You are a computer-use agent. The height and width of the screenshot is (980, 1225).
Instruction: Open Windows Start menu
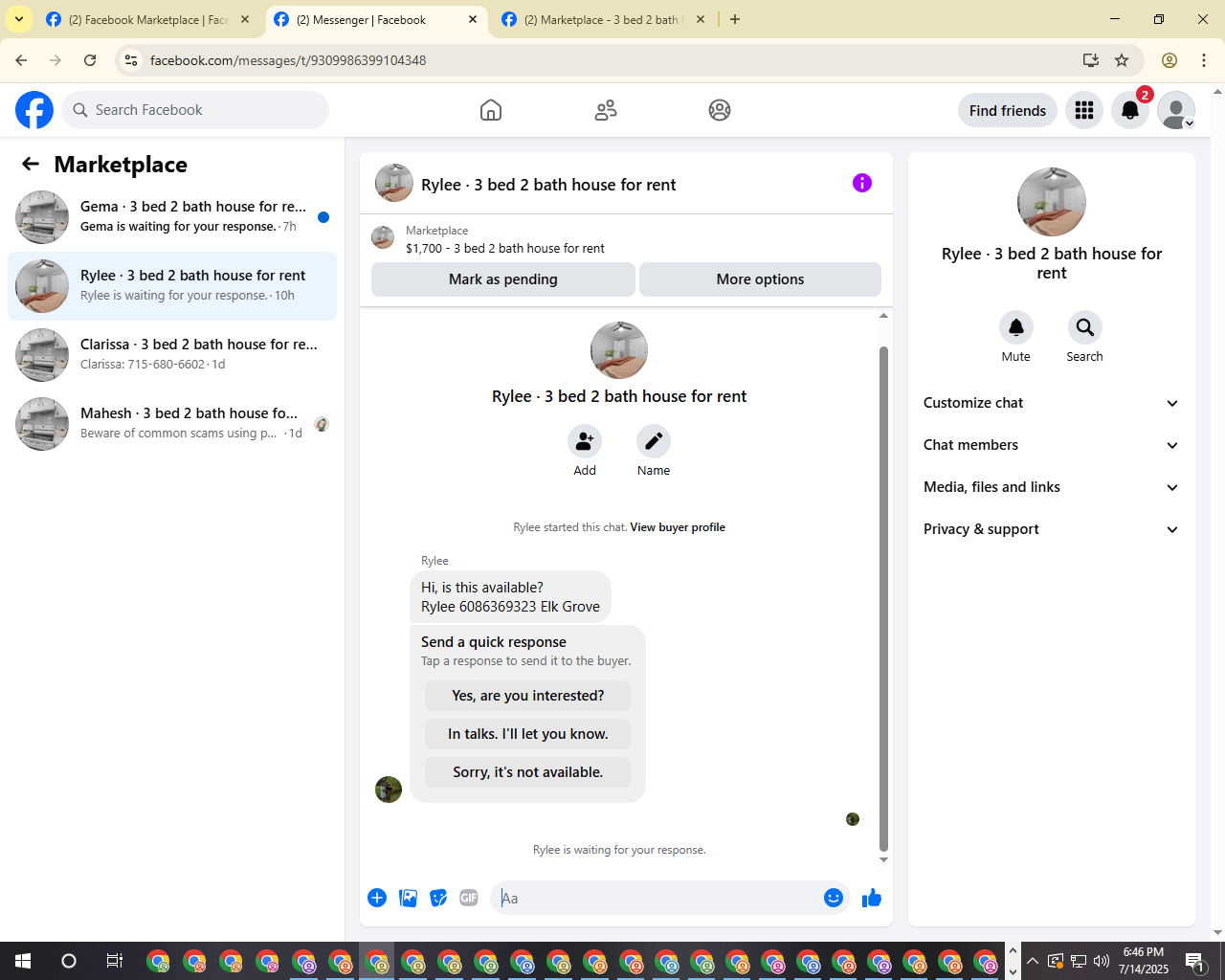coord(23,961)
